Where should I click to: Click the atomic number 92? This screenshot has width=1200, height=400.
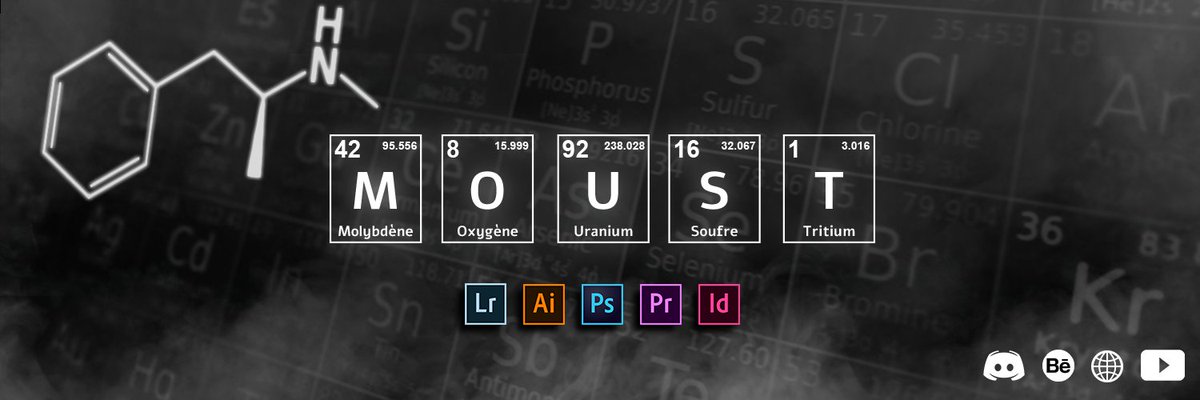(x=575, y=149)
